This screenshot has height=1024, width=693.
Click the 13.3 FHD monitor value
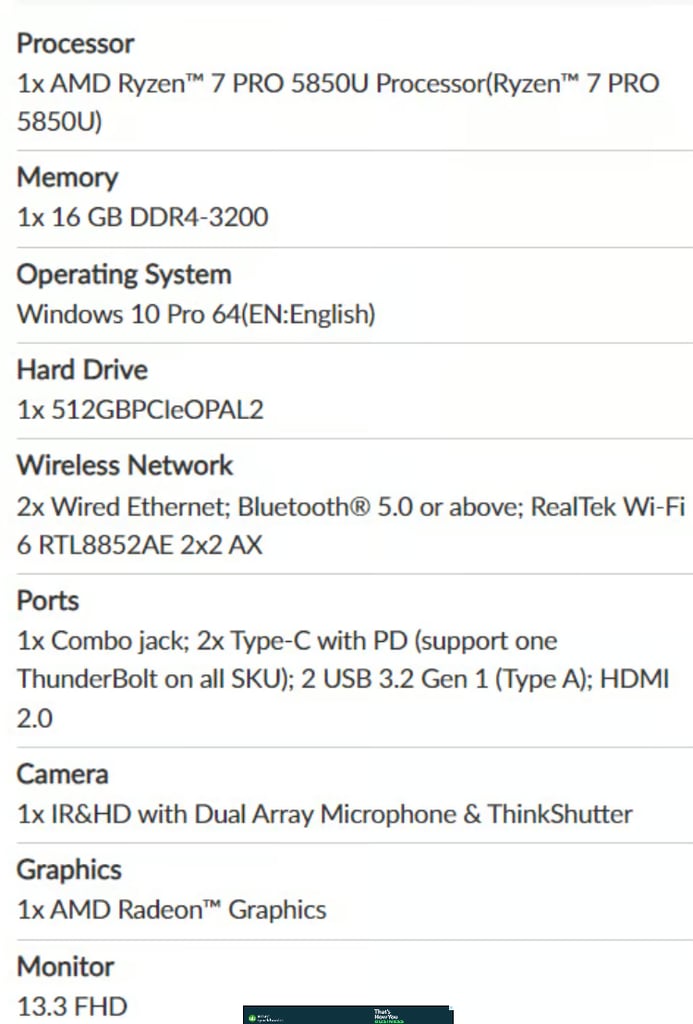coord(72,1006)
